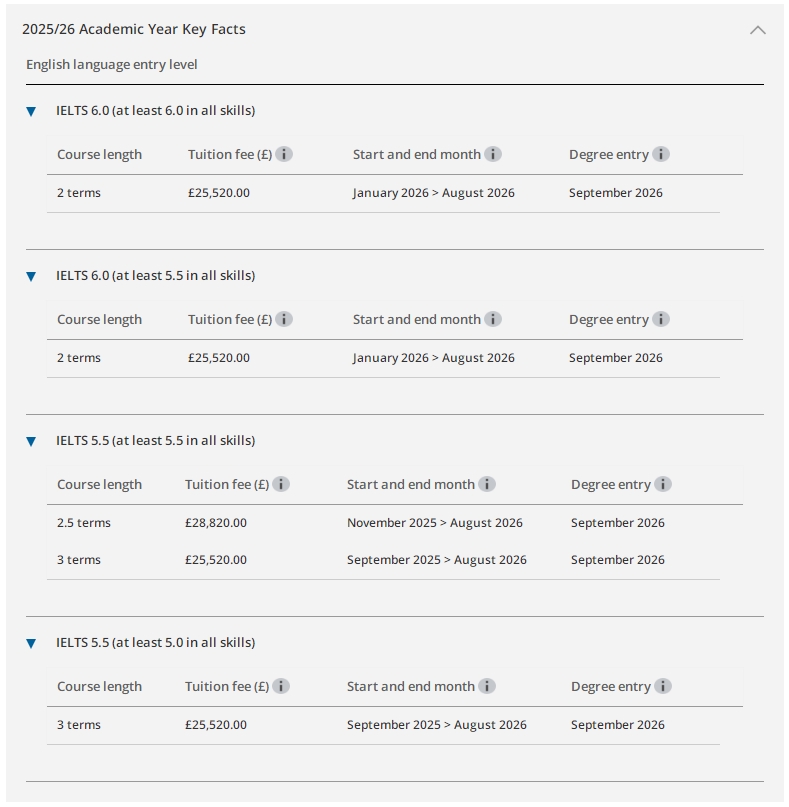Collapse triangle beside IELTS 5.5 (at least 5.5 in all skills)
The height and width of the screenshot is (807, 789).
point(31,441)
